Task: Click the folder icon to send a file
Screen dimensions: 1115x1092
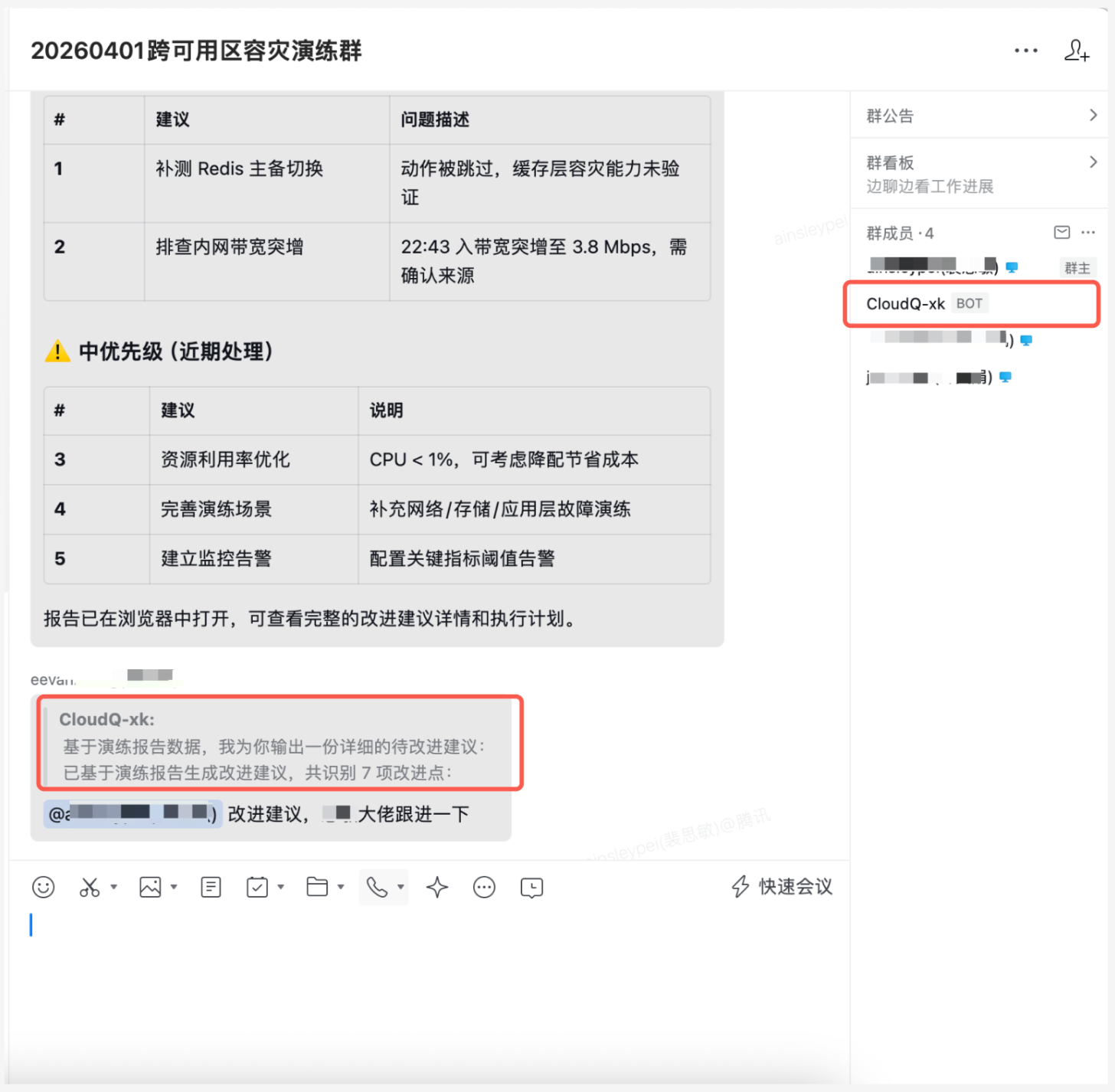Action: click(x=317, y=887)
